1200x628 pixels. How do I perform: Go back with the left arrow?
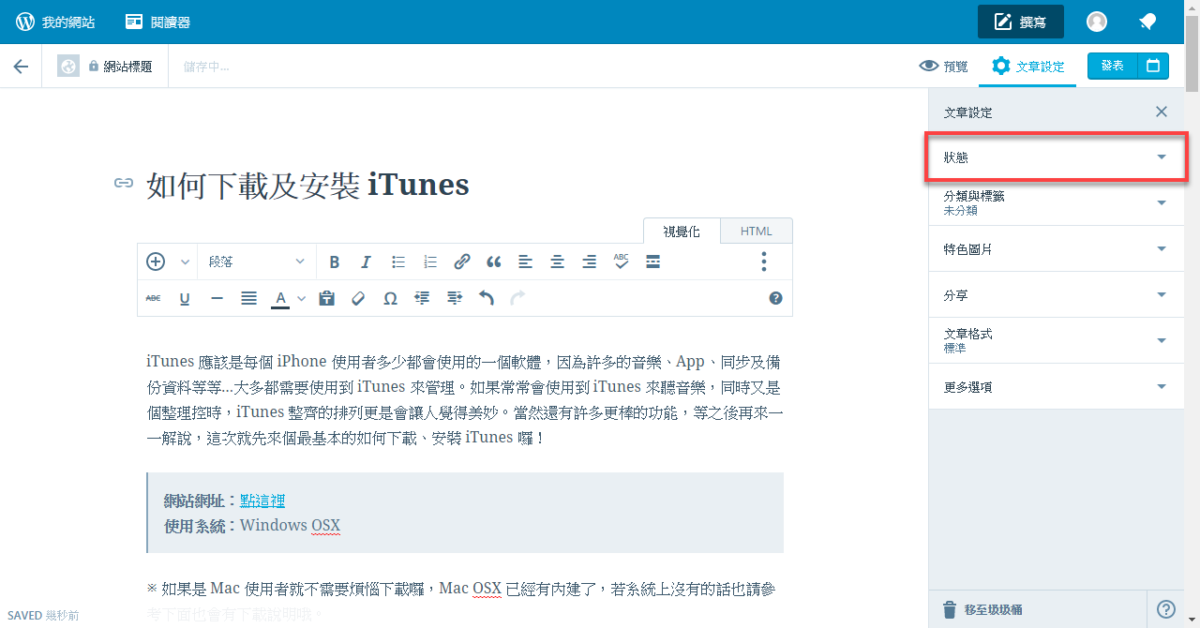pos(21,66)
